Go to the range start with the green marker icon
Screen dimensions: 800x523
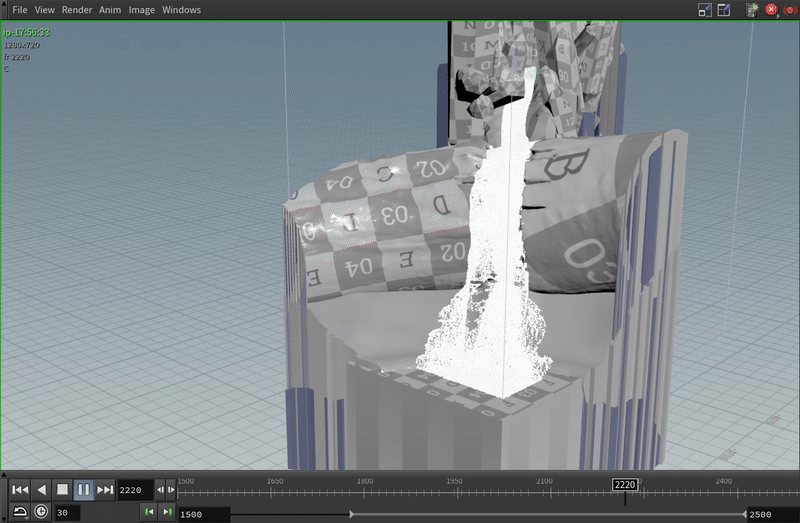pyautogui.click(x=149, y=512)
